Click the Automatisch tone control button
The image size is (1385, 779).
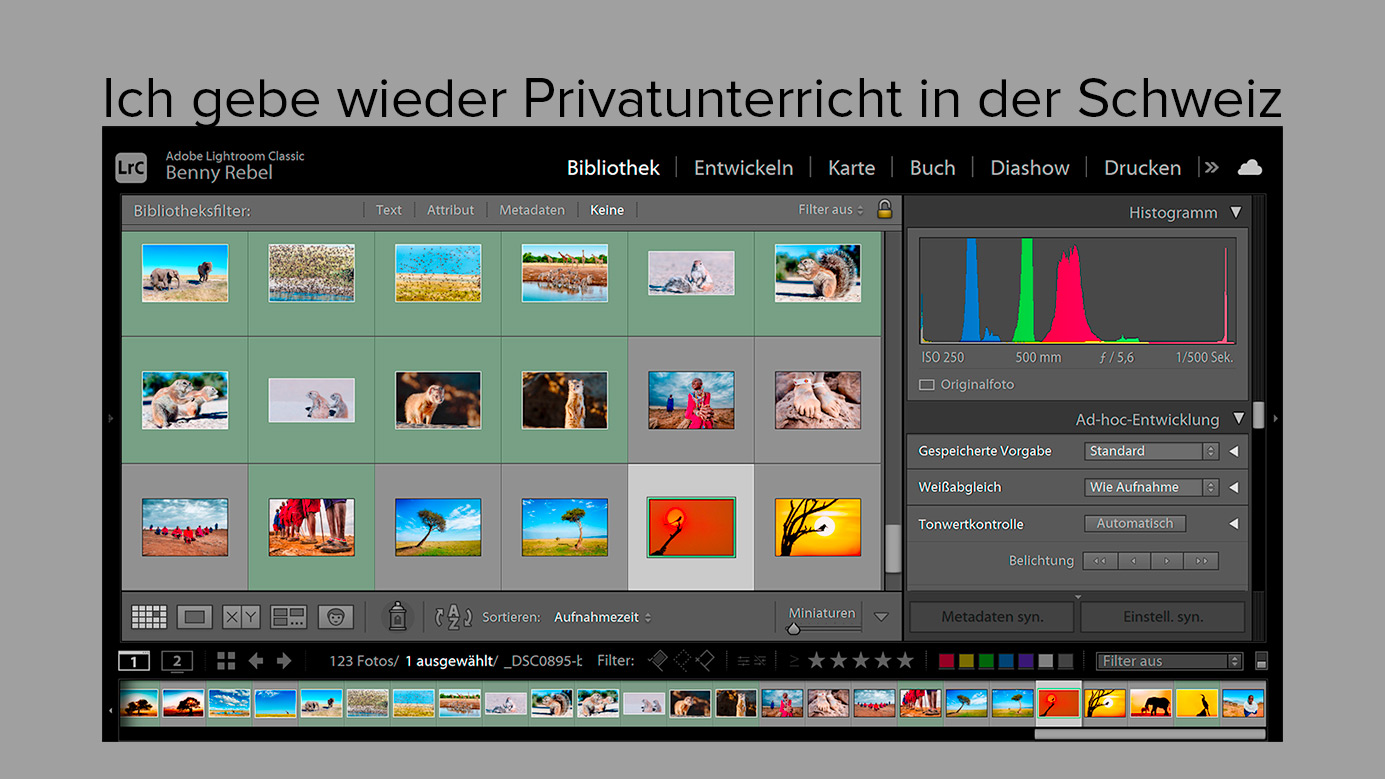click(x=1135, y=523)
